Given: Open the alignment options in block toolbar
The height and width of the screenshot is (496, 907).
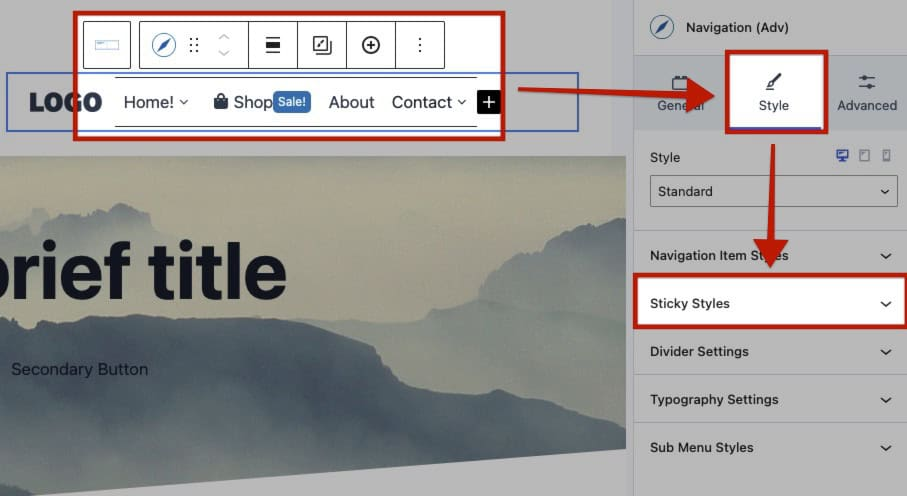Looking at the screenshot, I should pyautogui.click(x=272, y=45).
